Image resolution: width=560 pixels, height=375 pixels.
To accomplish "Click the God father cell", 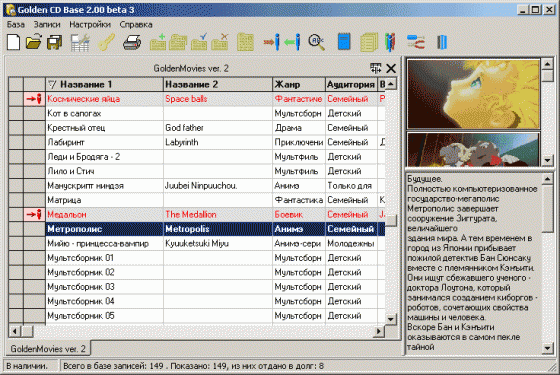I will [218, 128].
